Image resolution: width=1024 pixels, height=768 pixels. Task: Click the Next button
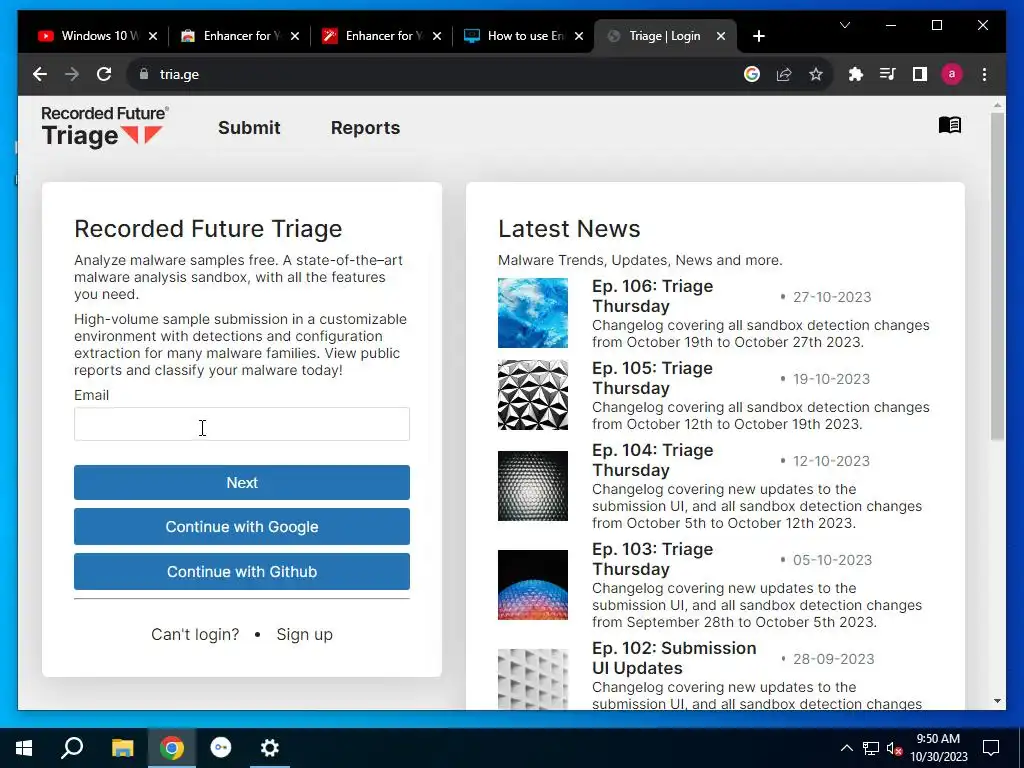click(x=242, y=483)
